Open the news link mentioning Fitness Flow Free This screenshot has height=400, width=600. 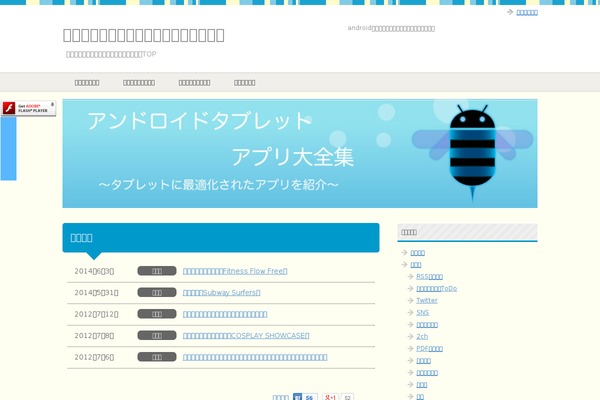click(x=235, y=271)
